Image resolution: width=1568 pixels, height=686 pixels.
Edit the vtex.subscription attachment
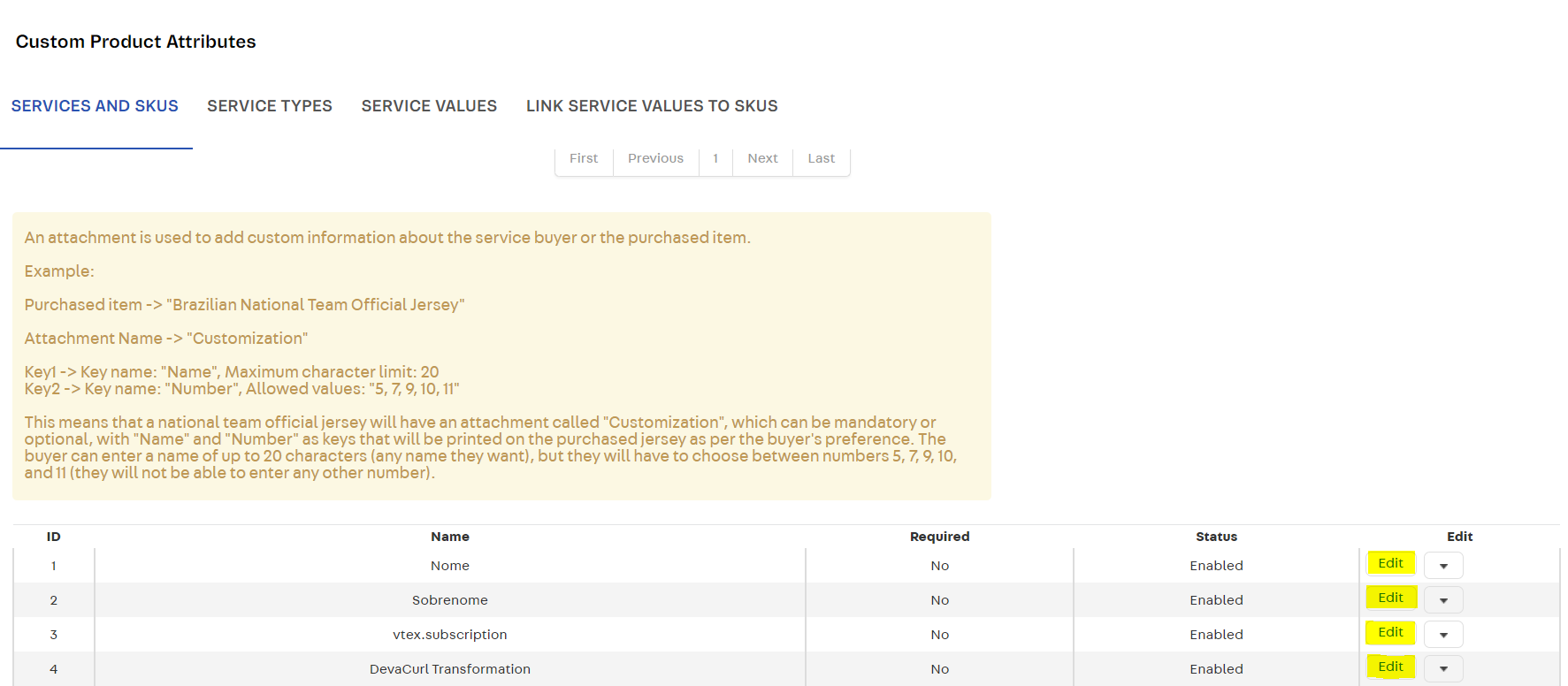[1390, 633]
